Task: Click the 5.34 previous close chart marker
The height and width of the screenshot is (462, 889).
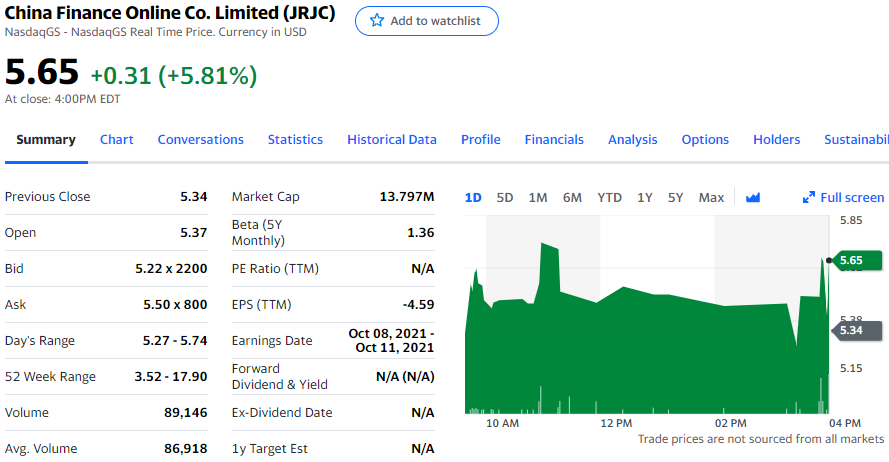Action: point(858,330)
